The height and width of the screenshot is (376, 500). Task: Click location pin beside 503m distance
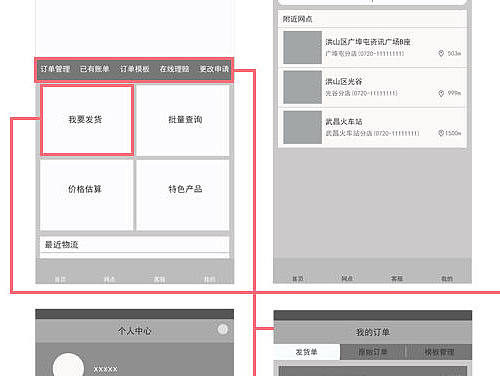pos(441,53)
